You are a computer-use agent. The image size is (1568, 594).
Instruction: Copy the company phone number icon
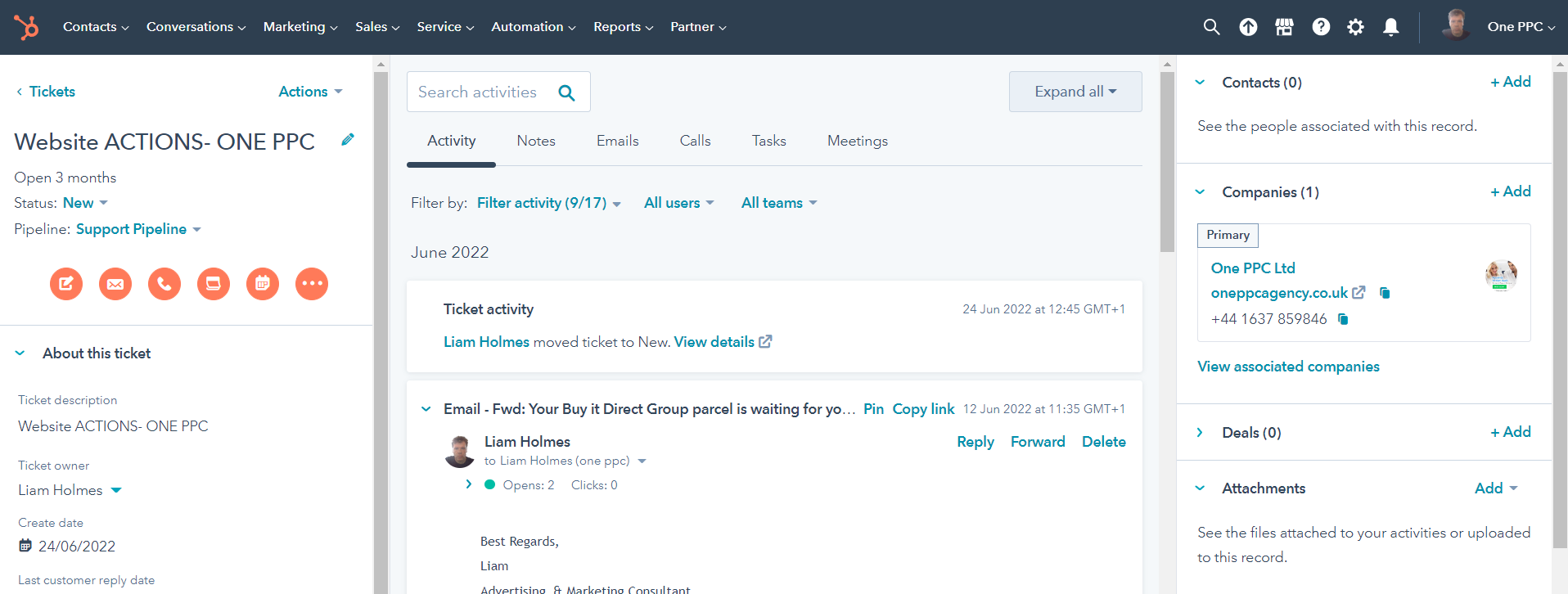click(x=1343, y=319)
